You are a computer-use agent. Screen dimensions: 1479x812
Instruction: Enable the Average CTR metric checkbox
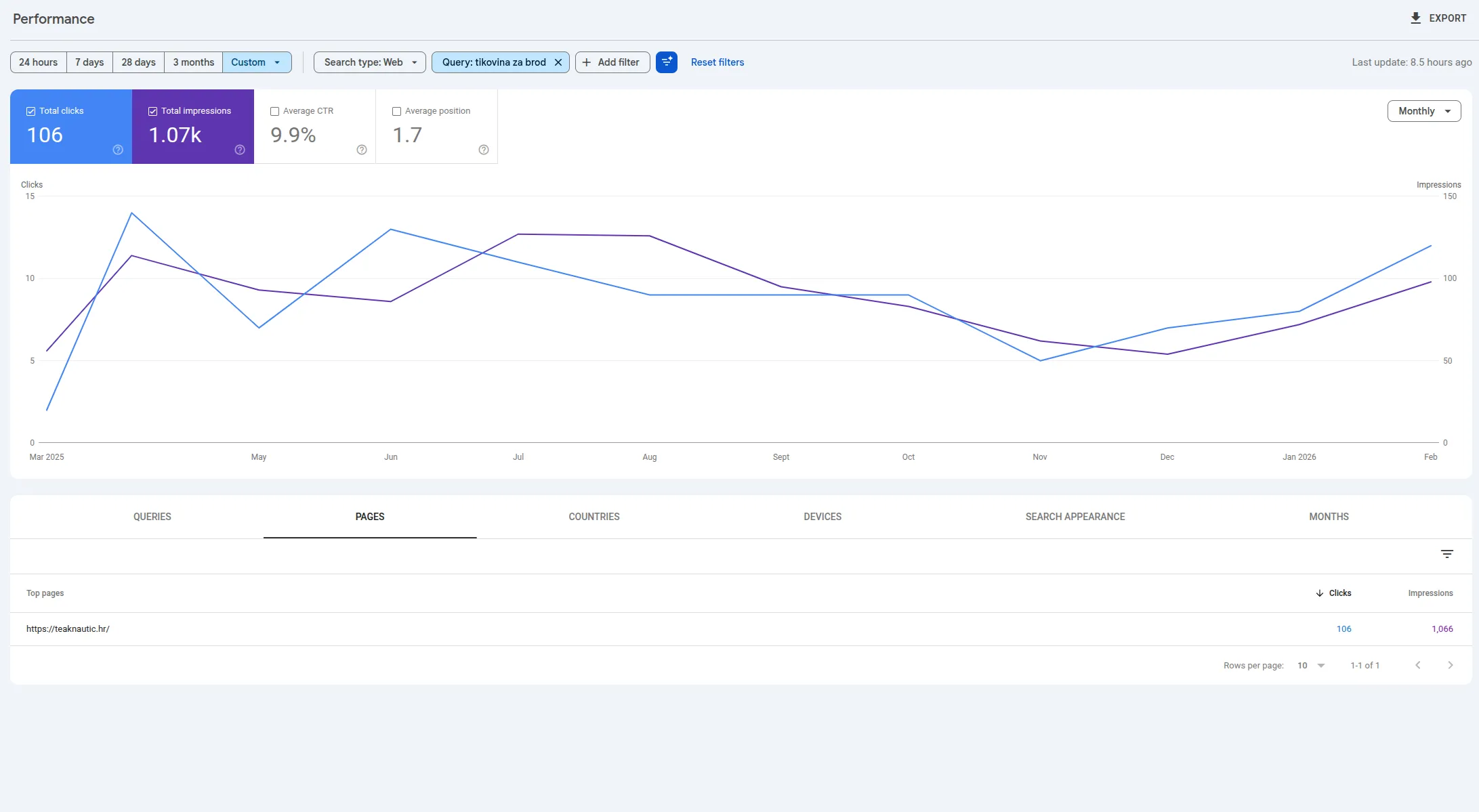coord(274,111)
